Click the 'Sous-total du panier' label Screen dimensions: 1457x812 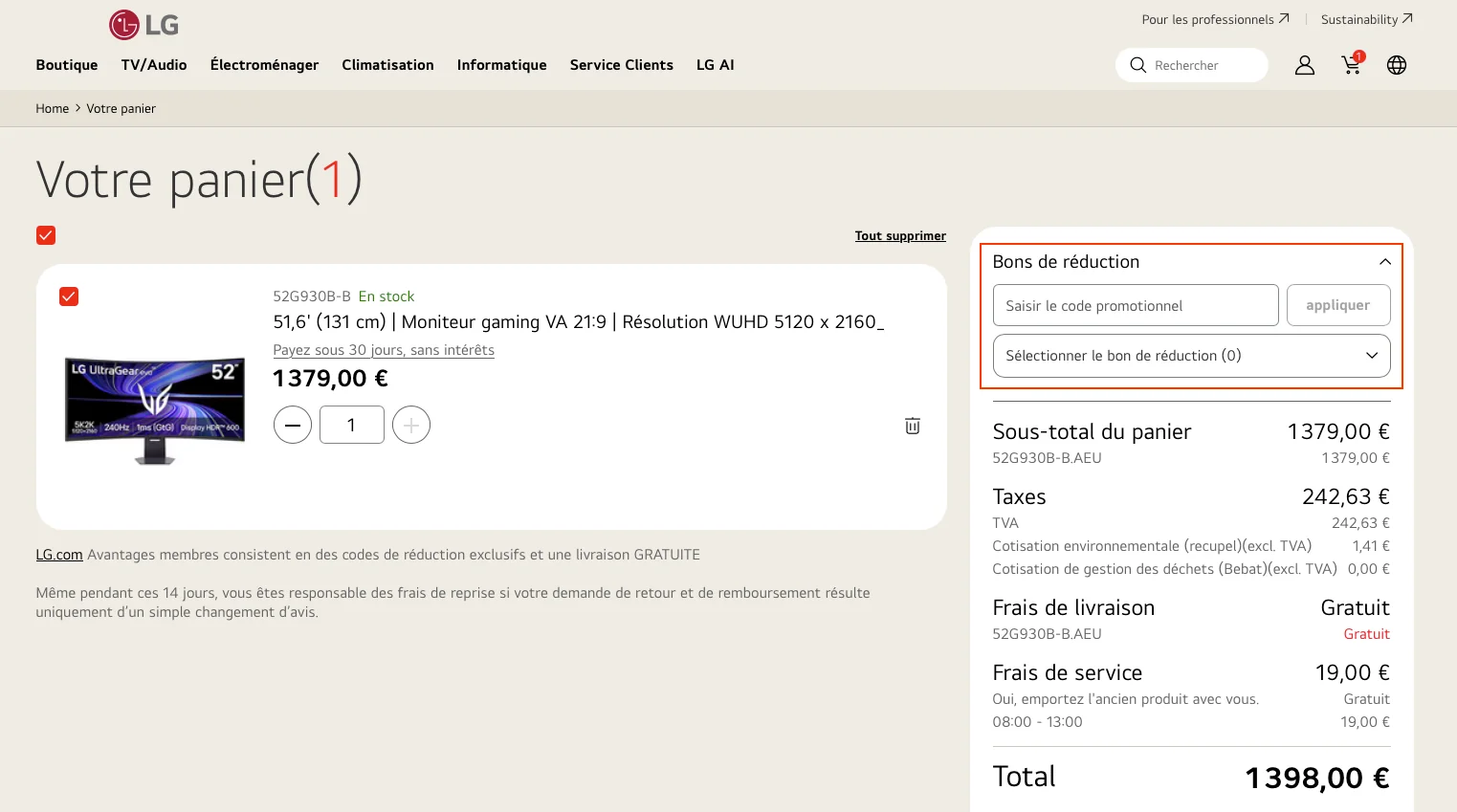pyautogui.click(x=1092, y=432)
